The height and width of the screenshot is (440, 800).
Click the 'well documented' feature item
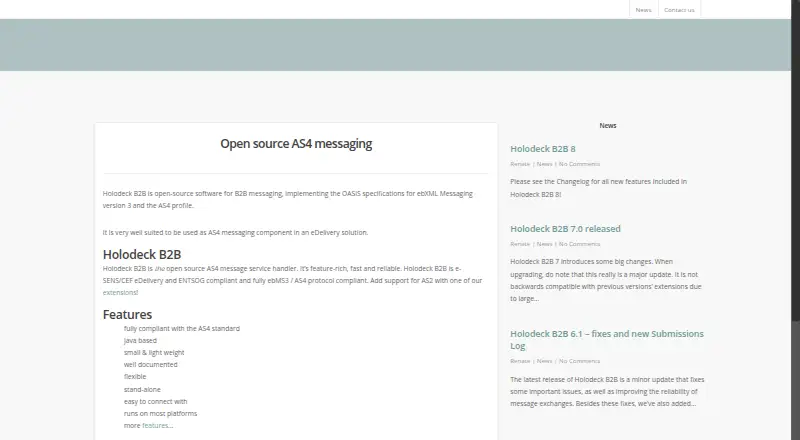(151, 364)
